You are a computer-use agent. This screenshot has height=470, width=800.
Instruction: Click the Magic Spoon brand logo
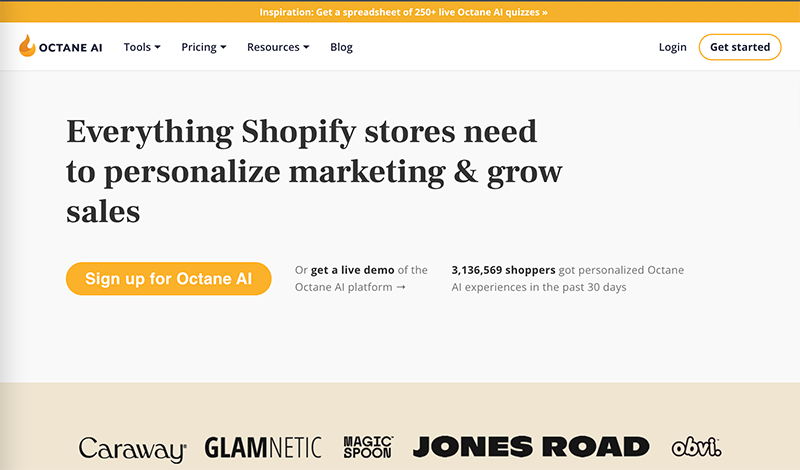(x=368, y=447)
